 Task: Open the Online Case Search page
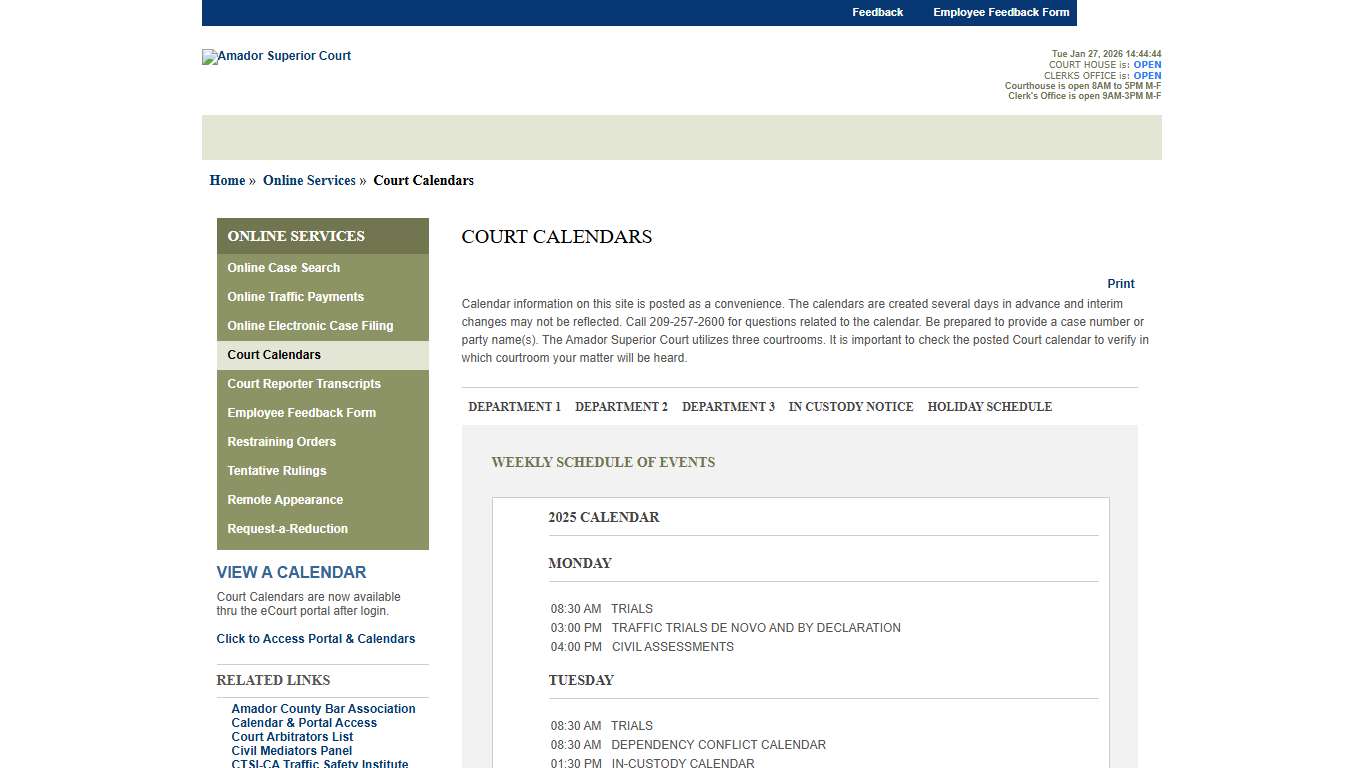tap(283, 267)
